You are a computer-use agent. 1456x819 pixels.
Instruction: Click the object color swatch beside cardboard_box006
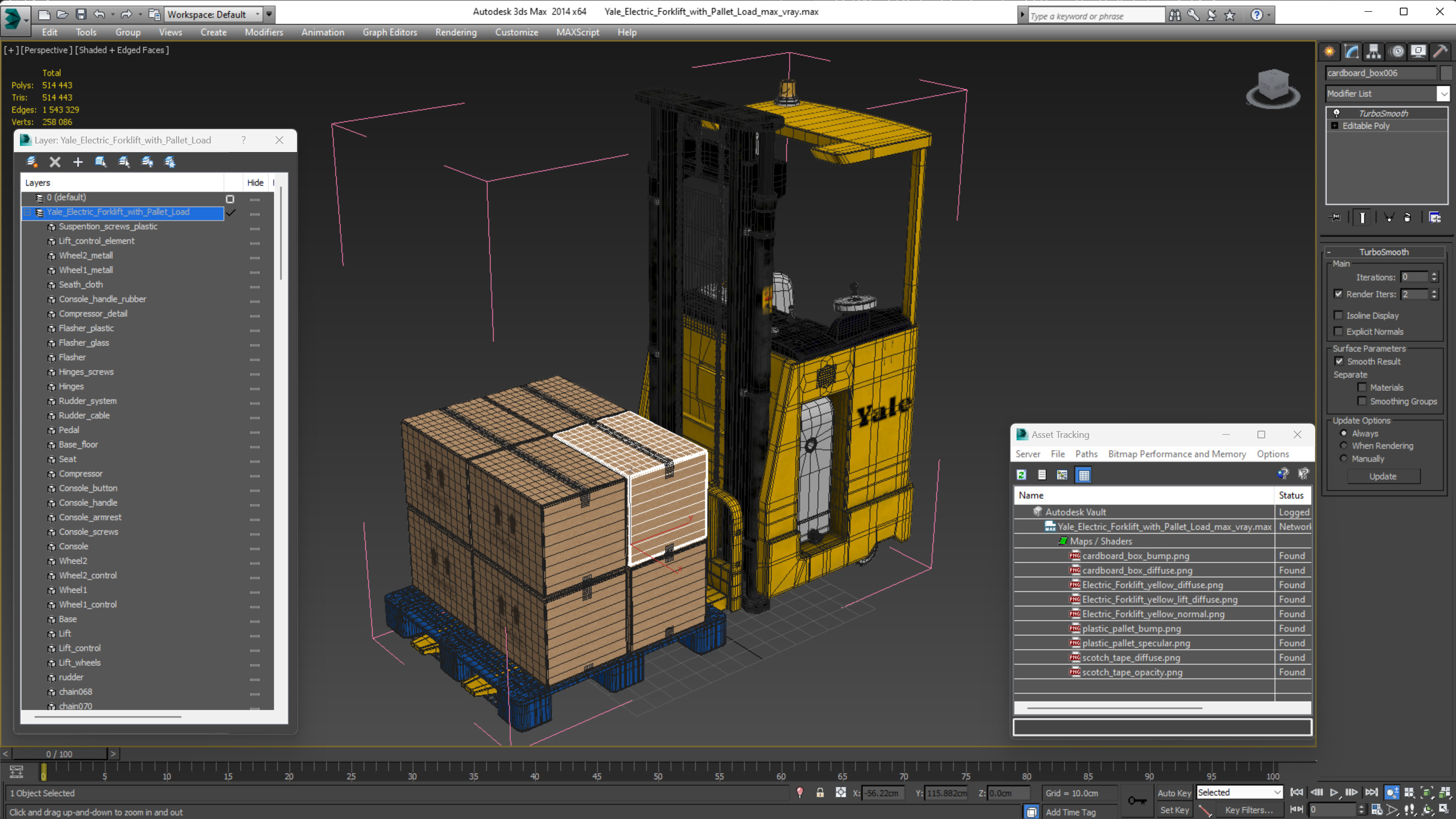pyautogui.click(x=1445, y=73)
